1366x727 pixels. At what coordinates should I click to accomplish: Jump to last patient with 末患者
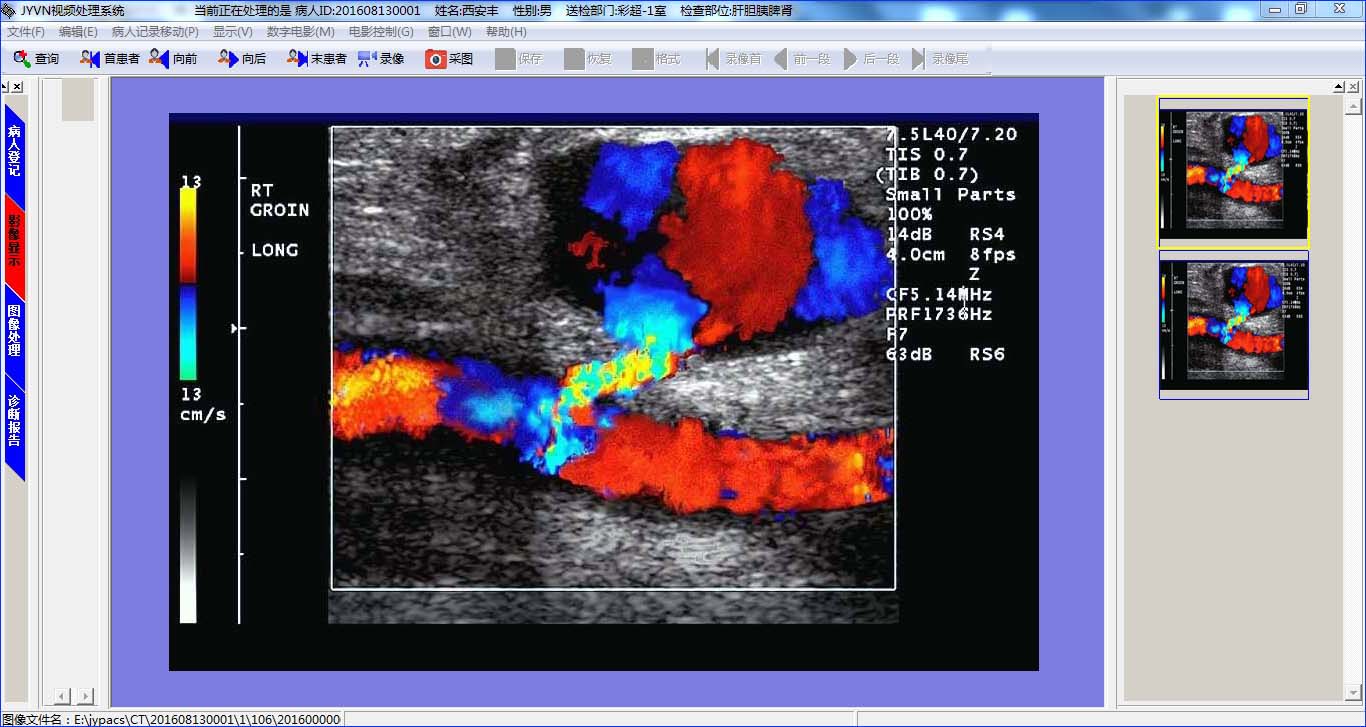pyautogui.click(x=316, y=59)
